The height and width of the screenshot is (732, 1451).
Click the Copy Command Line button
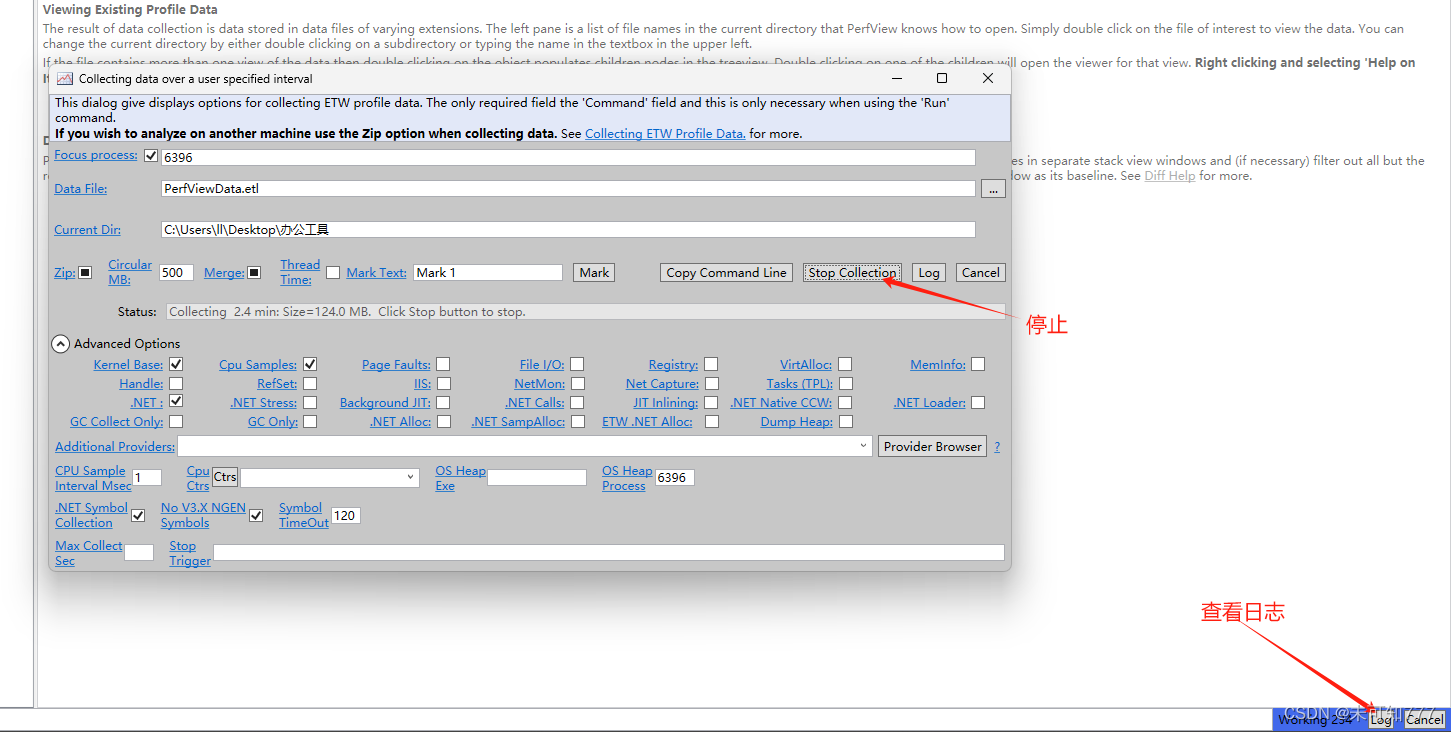727,272
